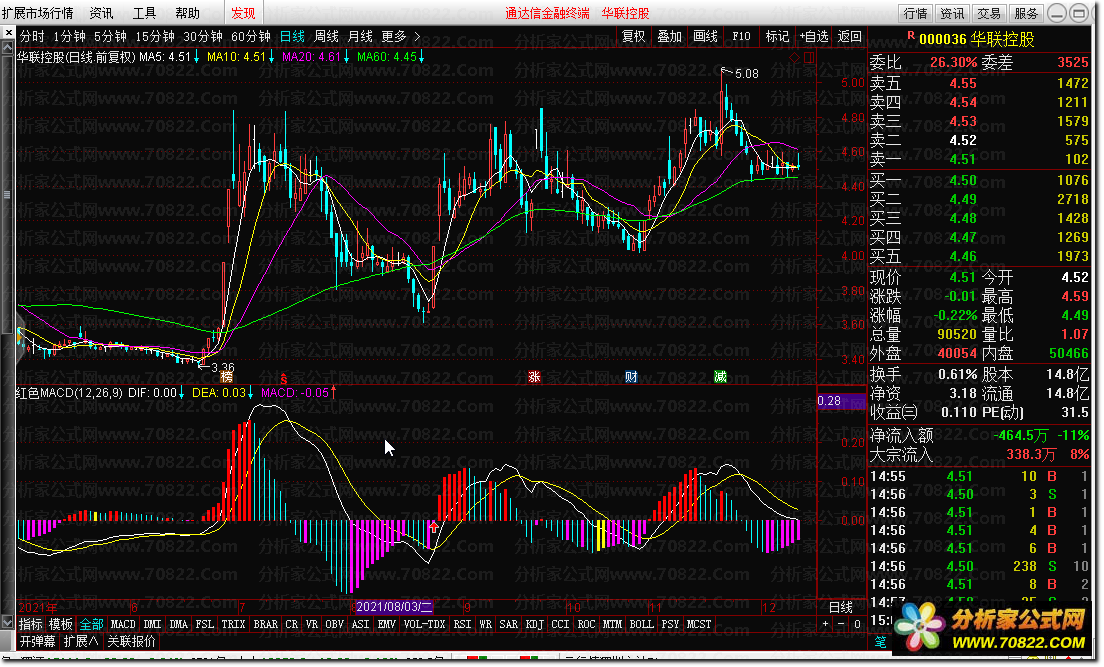Click the 0 reset button
Viewport: 1104px width, 667px height.
coord(857,624)
